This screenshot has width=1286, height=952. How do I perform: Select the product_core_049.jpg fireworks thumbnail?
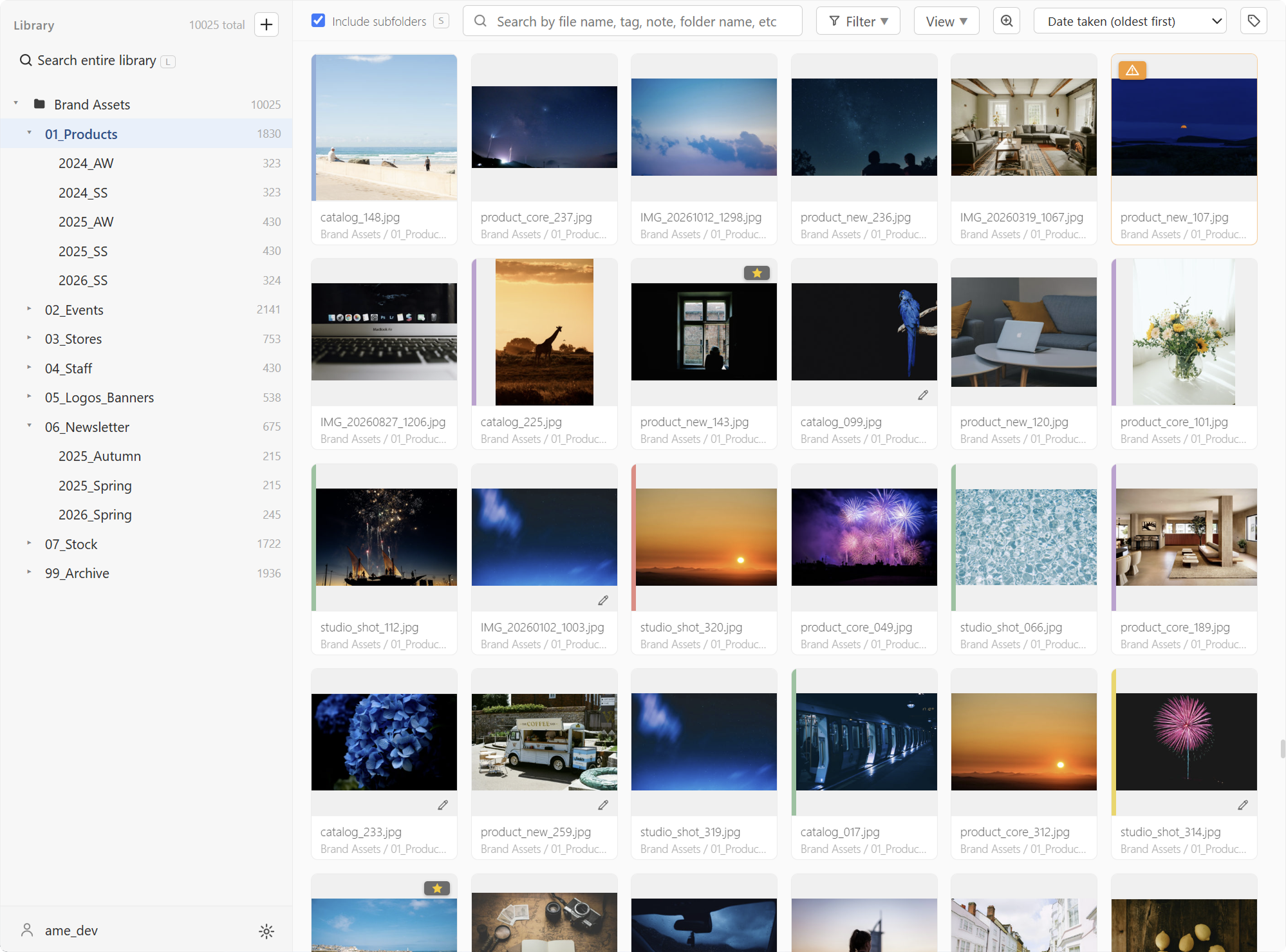pyautogui.click(x=864, y=537)
